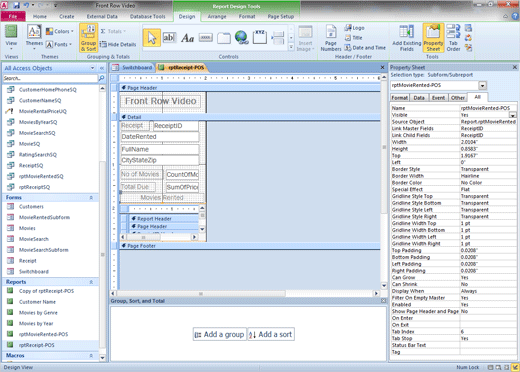Click Add a sort button
Screen dimensions: 520x372
click(271, 334)
